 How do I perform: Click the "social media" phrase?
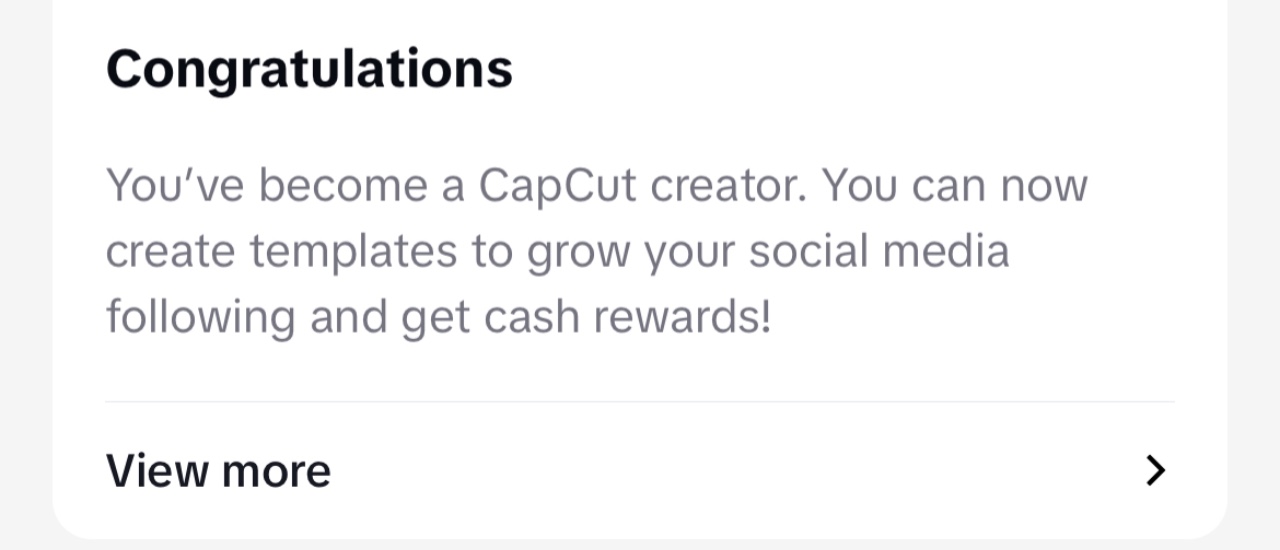[x=879, y=251]
